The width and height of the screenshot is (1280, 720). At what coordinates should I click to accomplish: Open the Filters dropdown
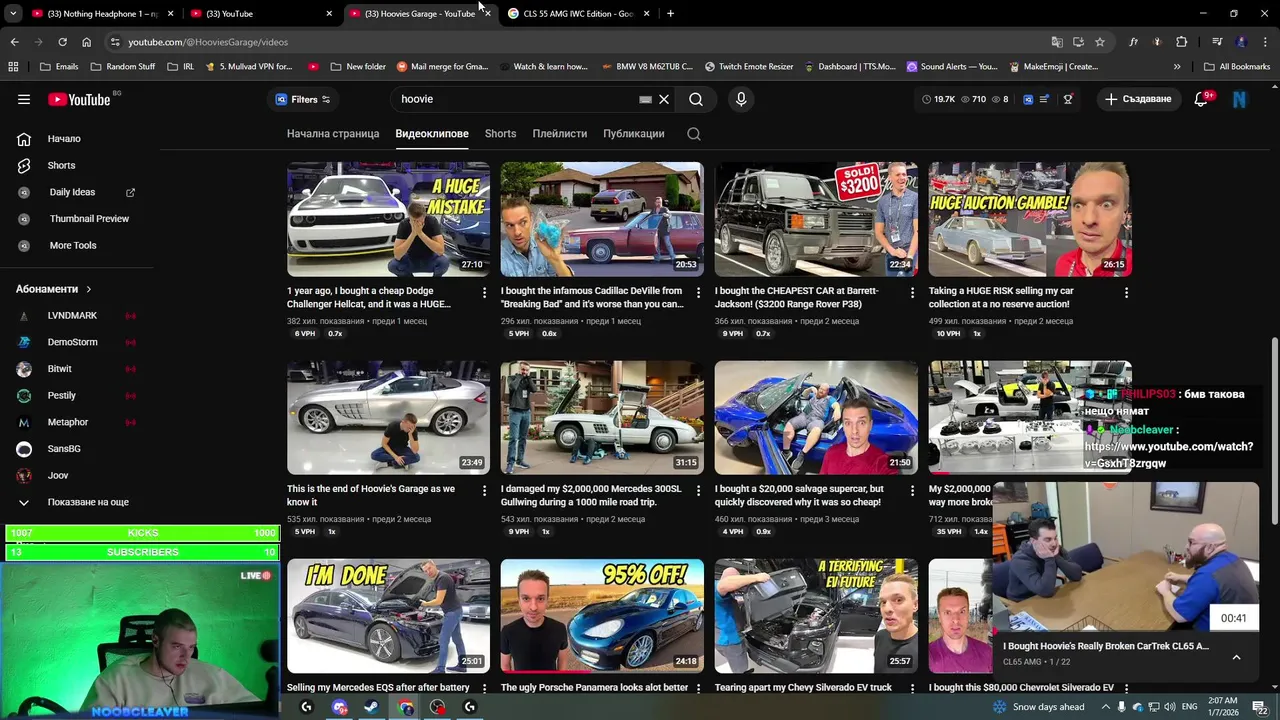point(303,99)
